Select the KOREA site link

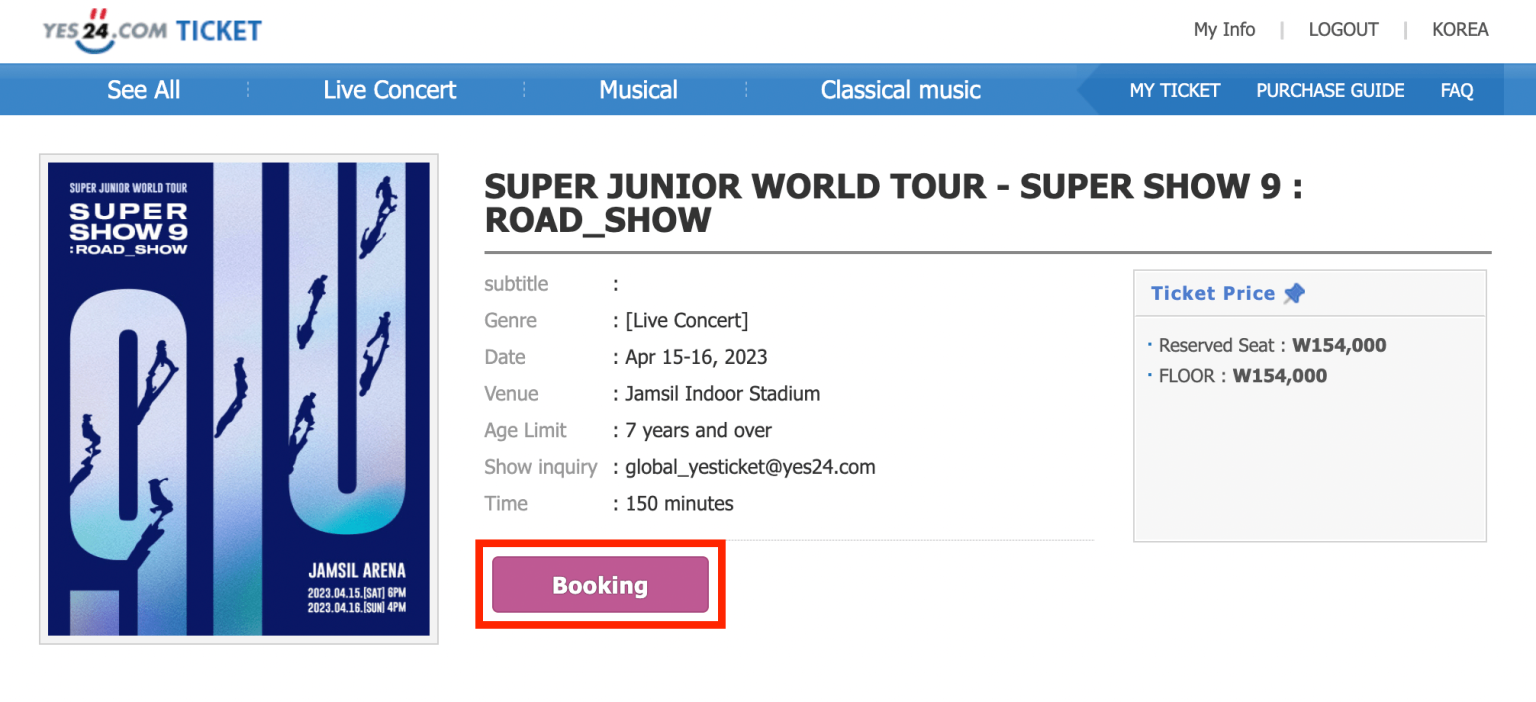point(1460,29)
